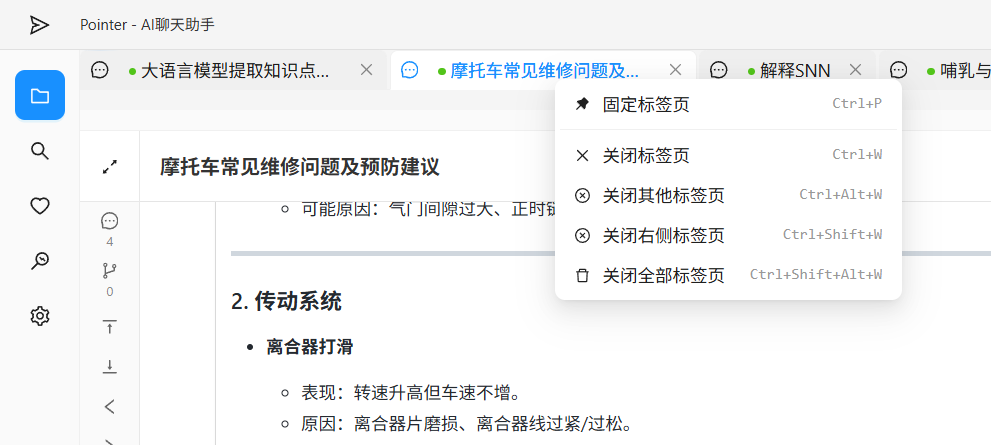Click the expand fullscreen arrows icon

110,167
